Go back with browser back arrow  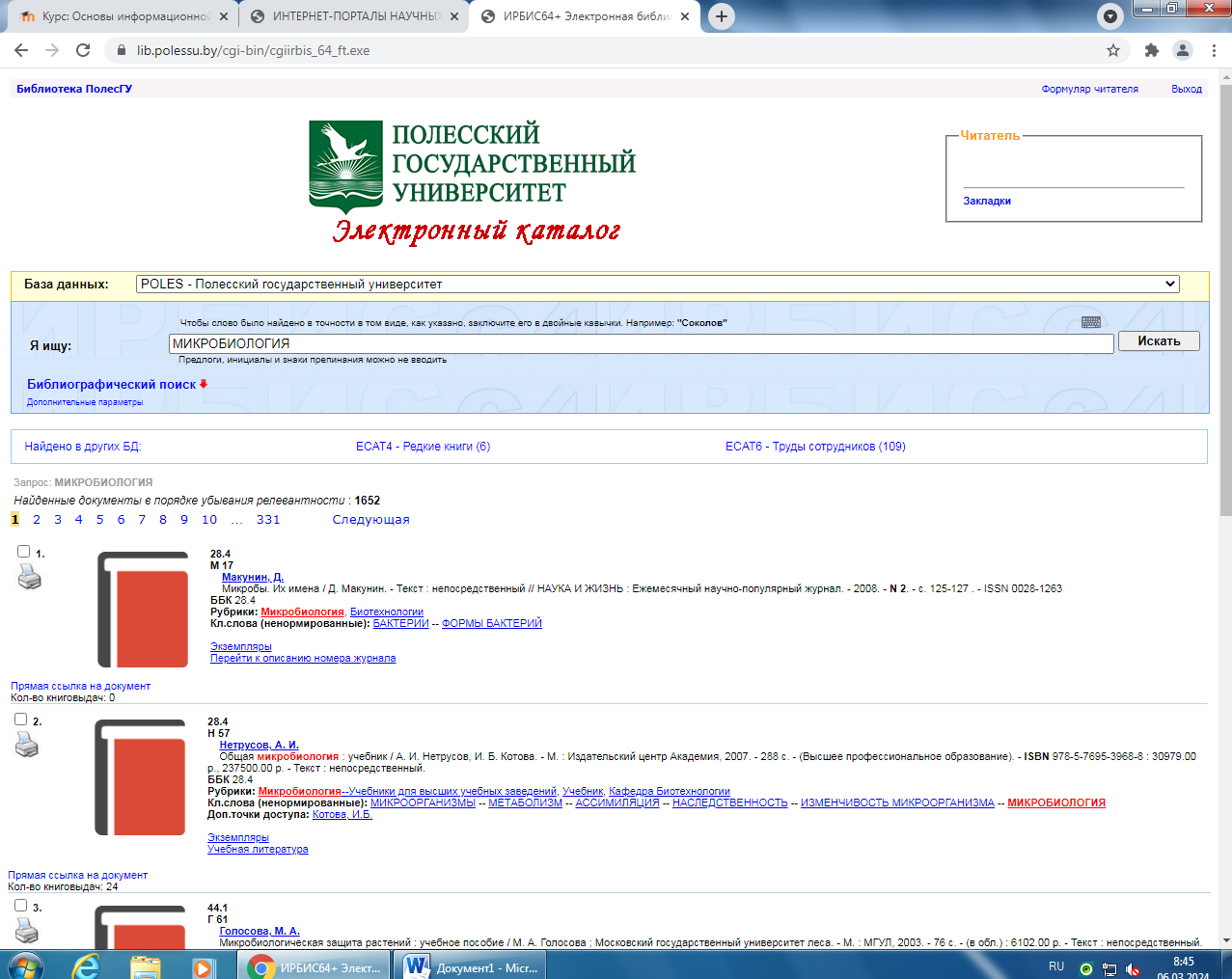pyautogui.click(x=21, y=50)
